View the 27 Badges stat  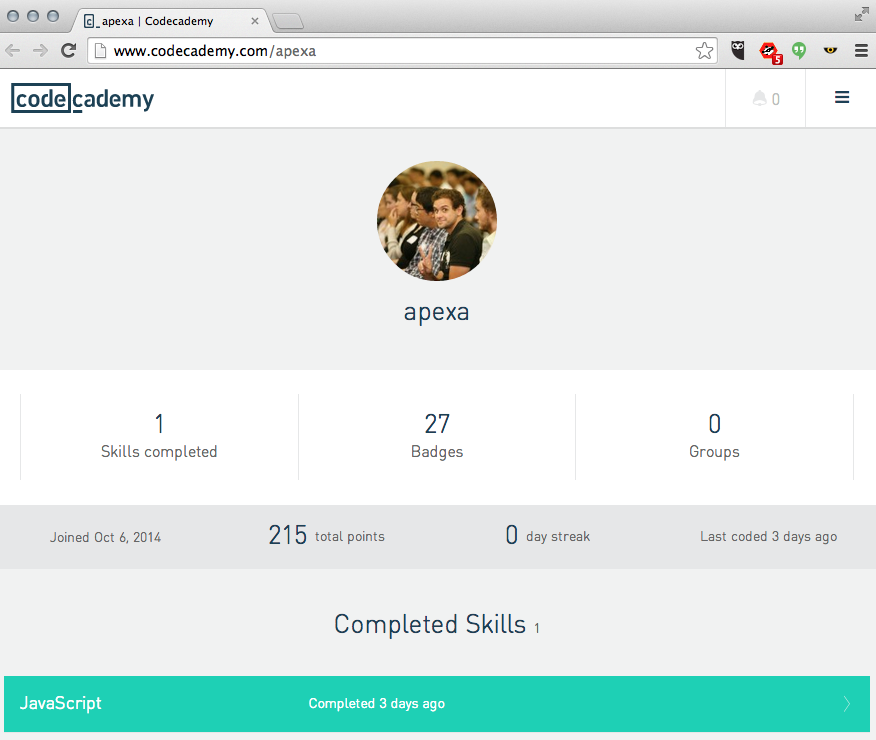coord(437,436)
